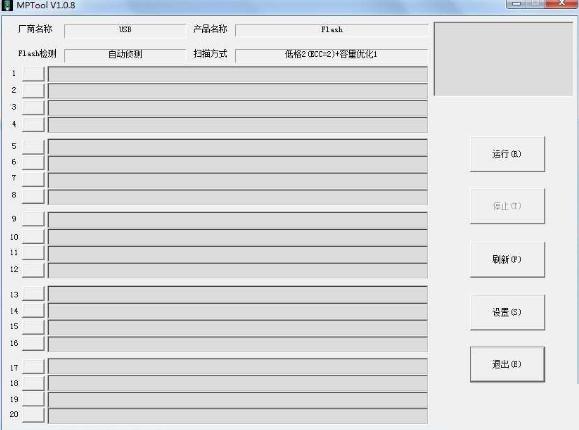579x430 pixels.
Task: Click the 产品名称 field showing Flash
Action: tap(331, 31)
